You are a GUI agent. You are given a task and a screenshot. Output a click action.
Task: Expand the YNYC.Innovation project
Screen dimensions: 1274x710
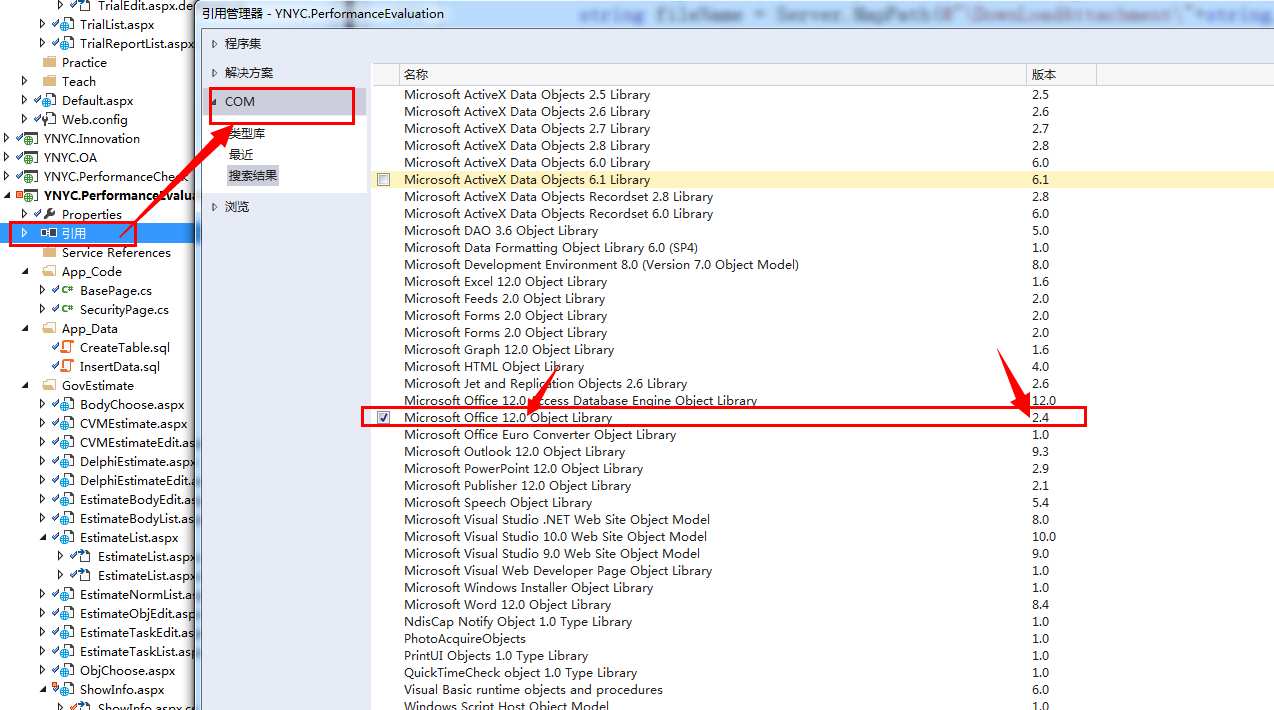[6, 138]
